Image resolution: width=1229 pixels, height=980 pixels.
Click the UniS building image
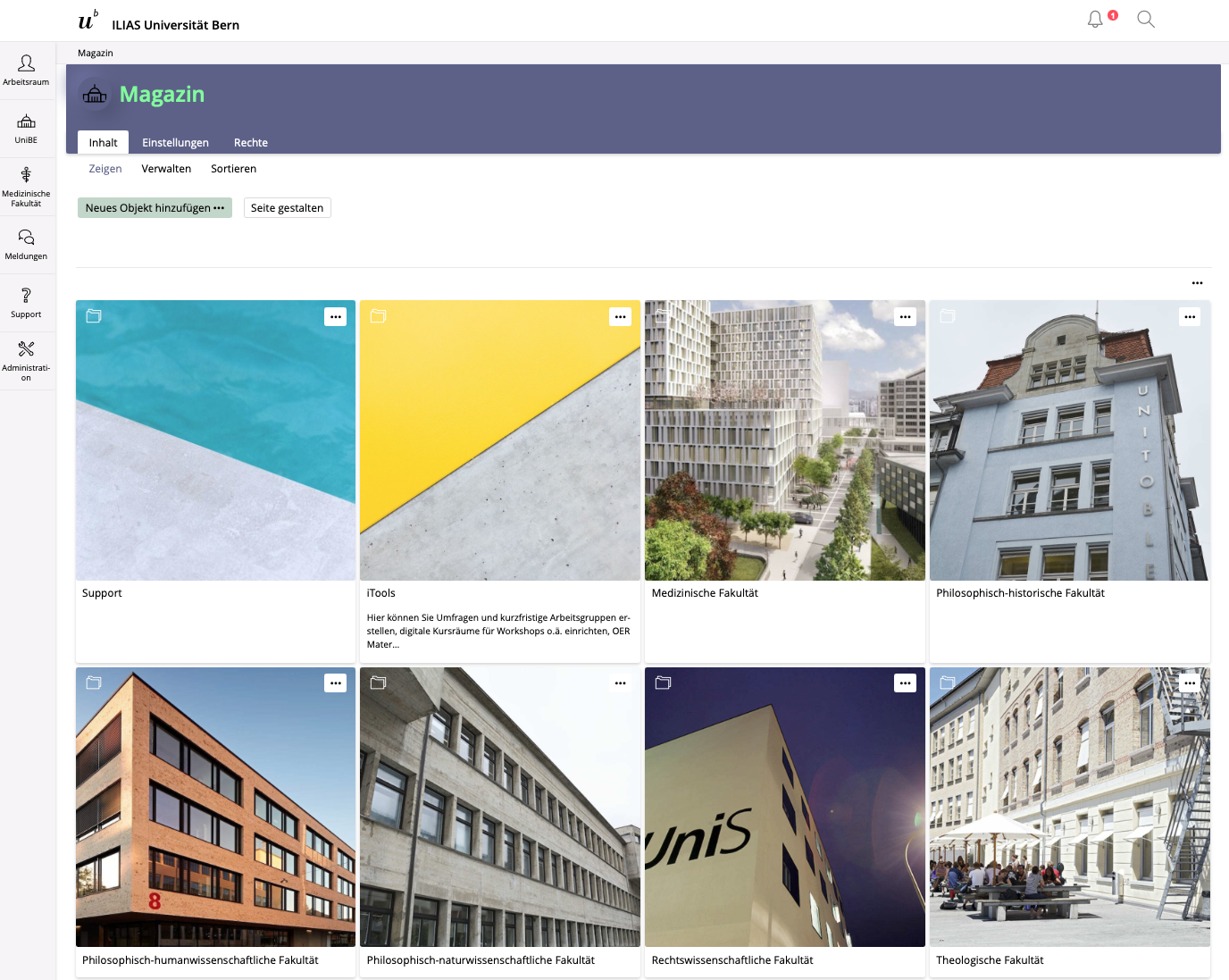point(785,807)
